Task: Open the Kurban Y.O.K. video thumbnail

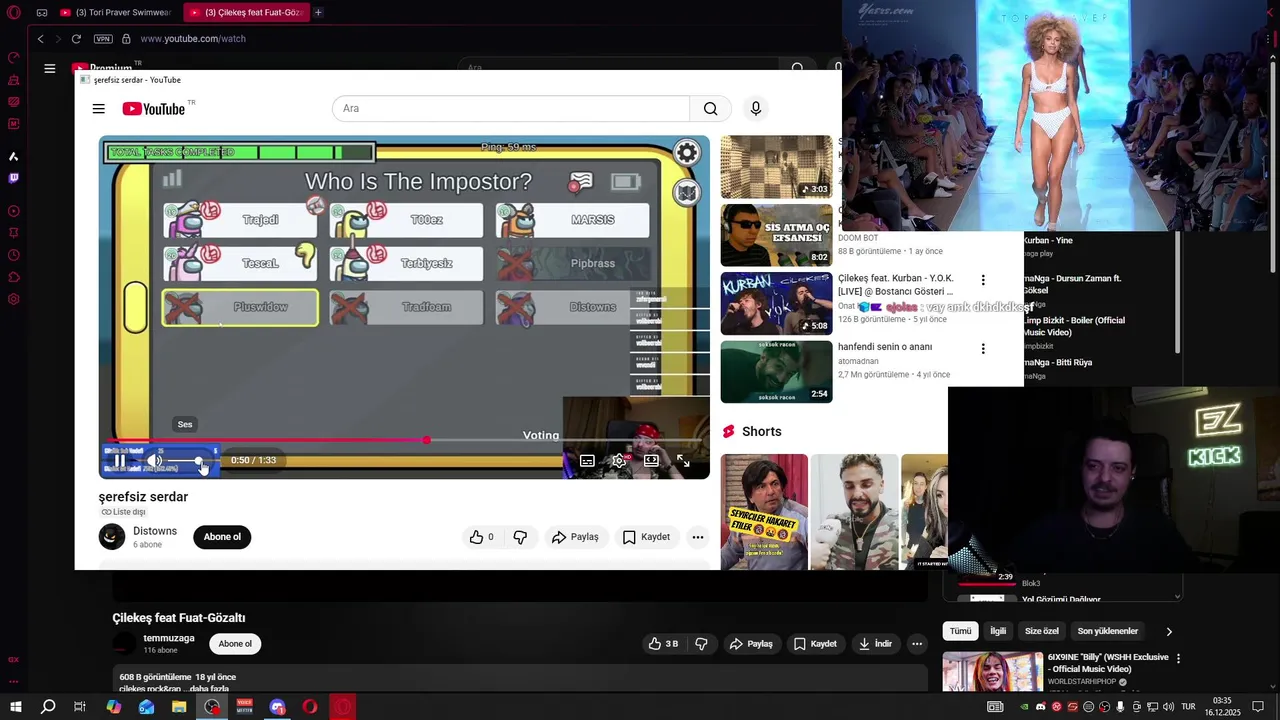Action: (776, 304)
